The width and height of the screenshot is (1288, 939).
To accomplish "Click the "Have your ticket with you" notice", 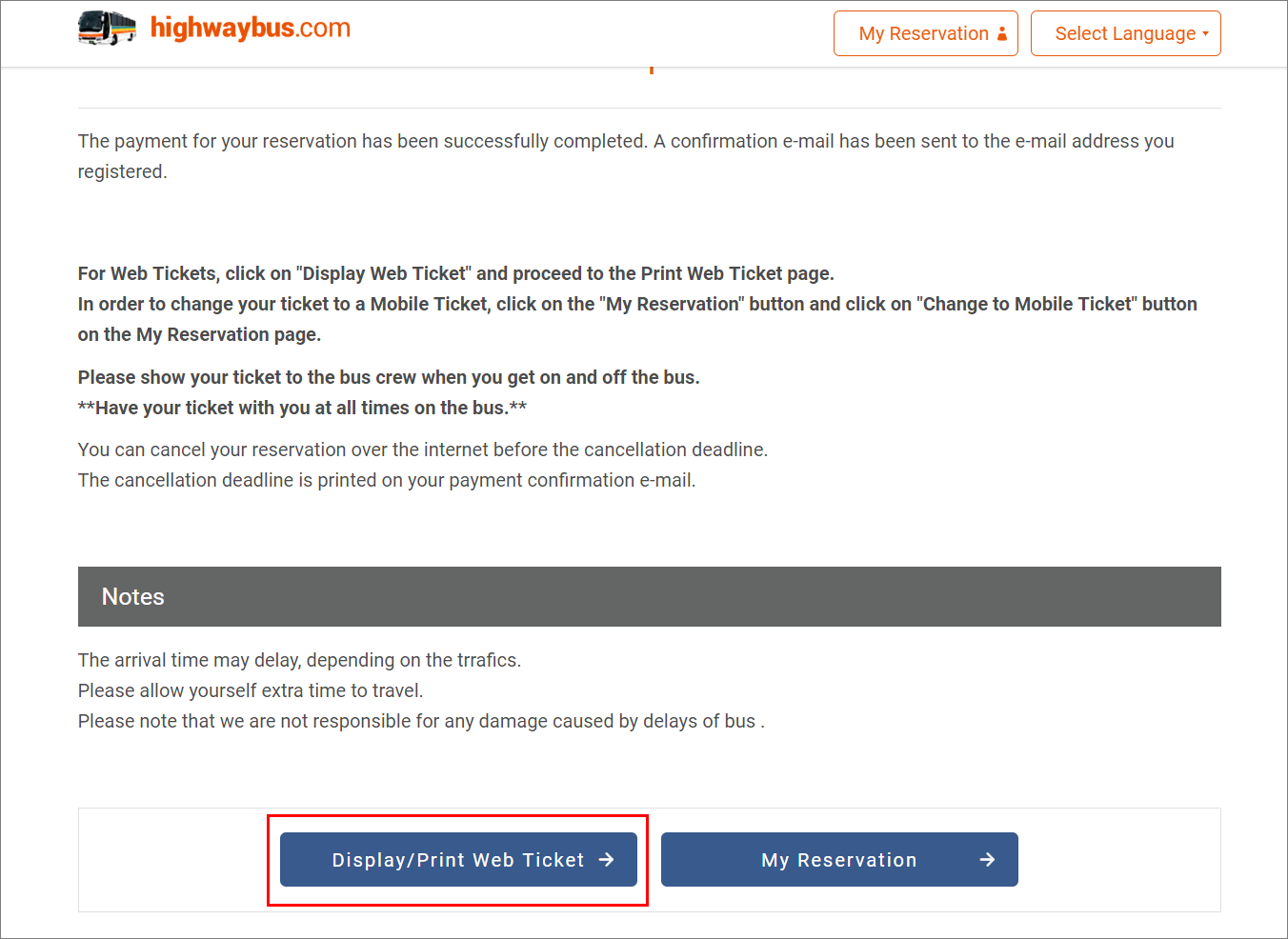I will [302, 409].
